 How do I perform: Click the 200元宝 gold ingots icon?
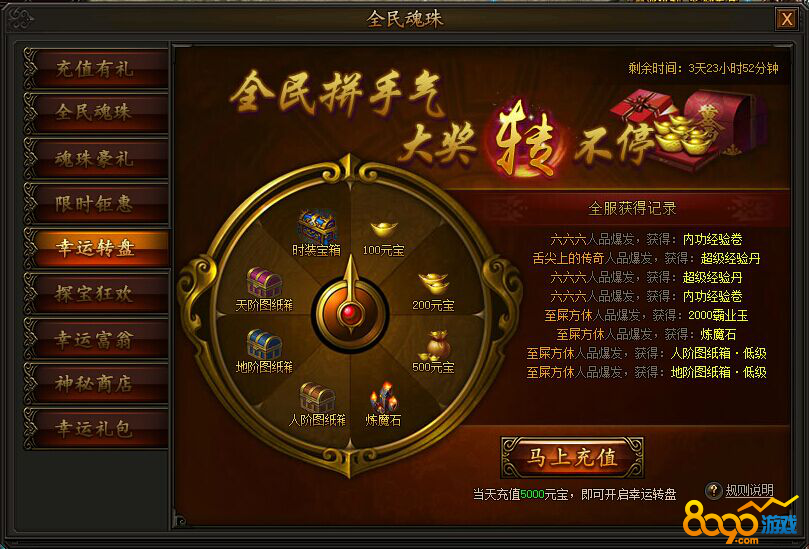click(433, 284)
